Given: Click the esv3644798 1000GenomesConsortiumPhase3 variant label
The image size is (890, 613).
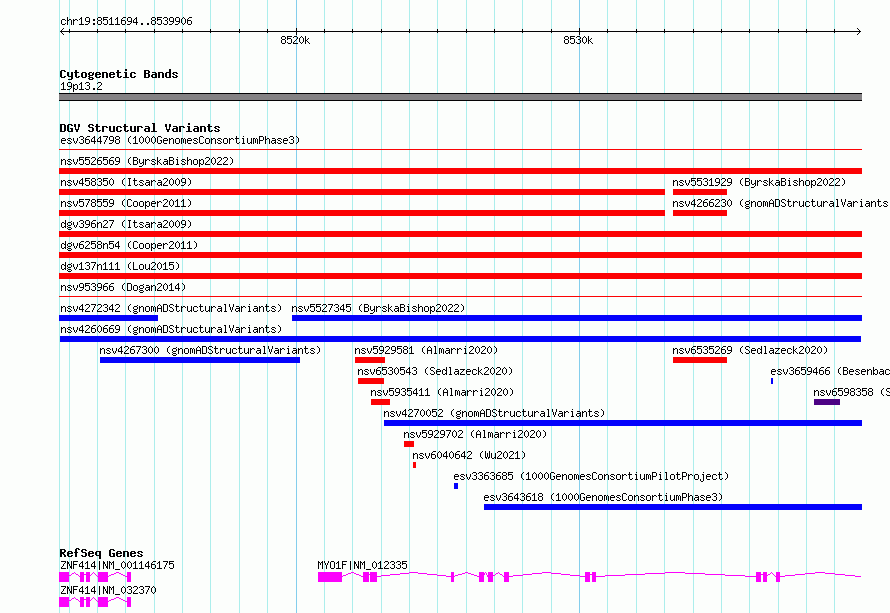Looking at the screenshot, I should tap(180, 140).
